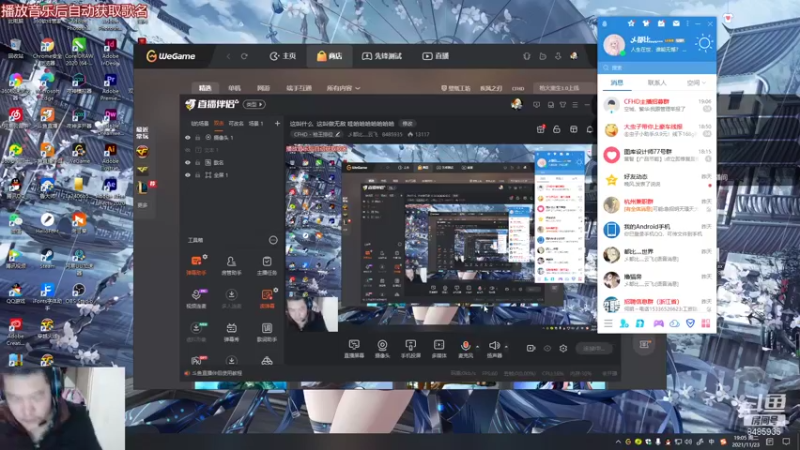Toggle visibility of the hidden text source
The width and height of the screenshot is (800, 450).
(x=188, y=150)
